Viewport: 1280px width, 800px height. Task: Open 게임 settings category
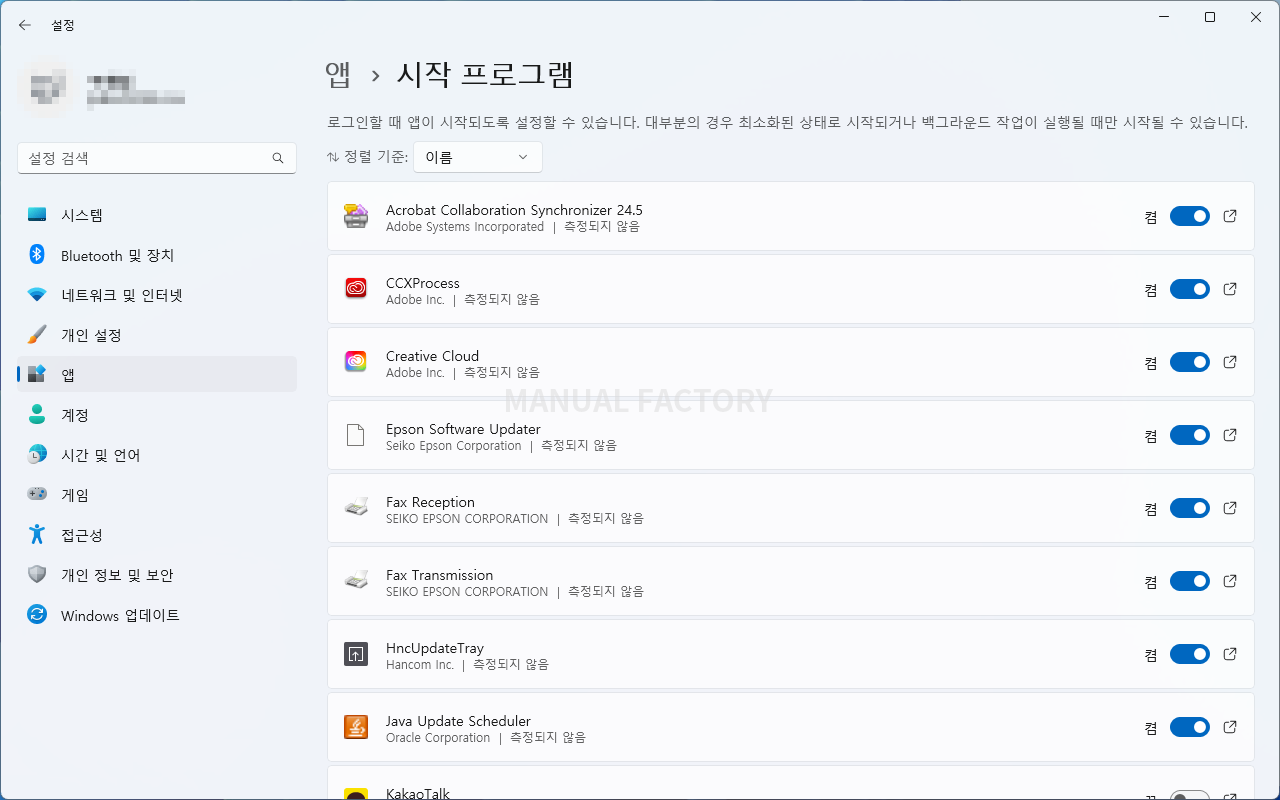click(x=157, y=495)
